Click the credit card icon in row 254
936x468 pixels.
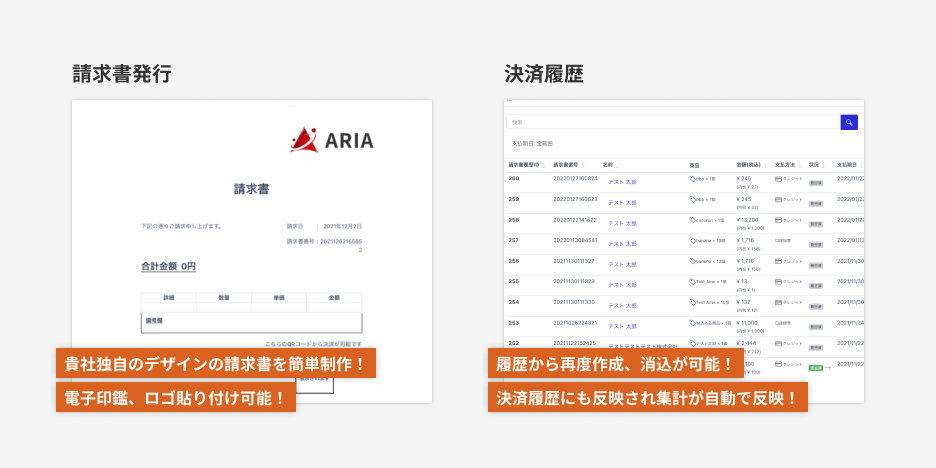click(x=778, y=302)
